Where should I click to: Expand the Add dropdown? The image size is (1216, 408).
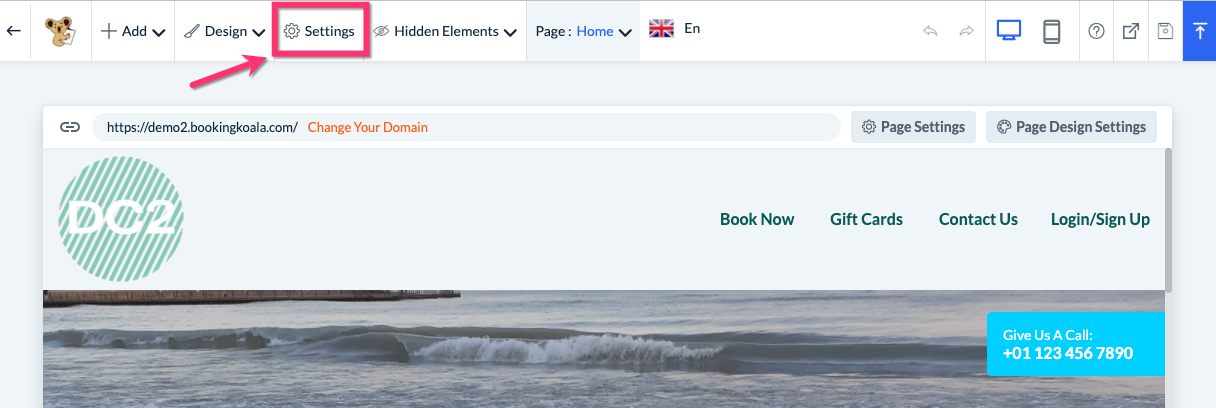click(x=133, y=31)
